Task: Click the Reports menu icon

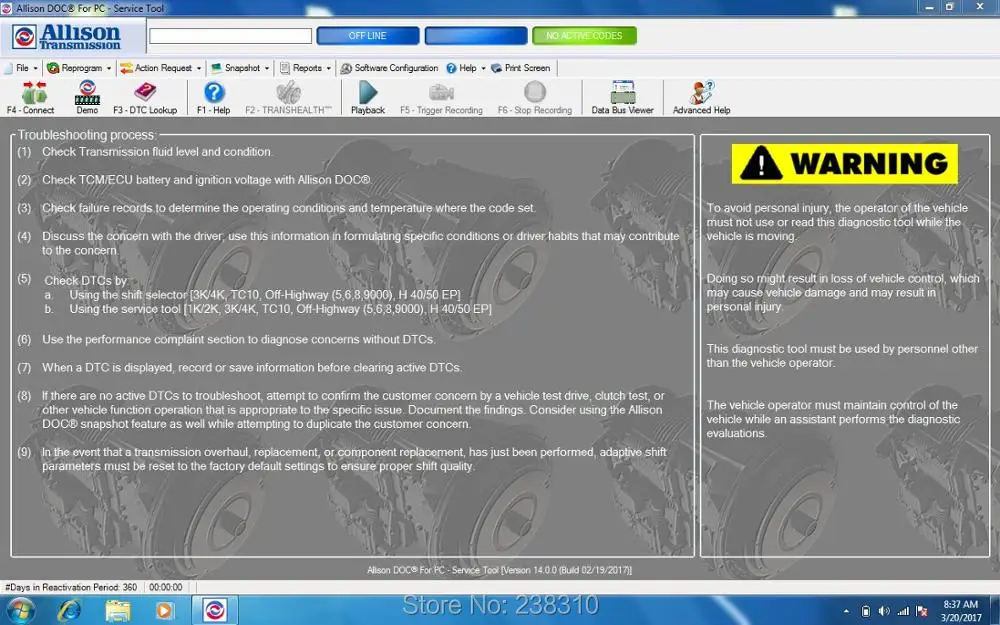Action: click(x=285, y=68)
